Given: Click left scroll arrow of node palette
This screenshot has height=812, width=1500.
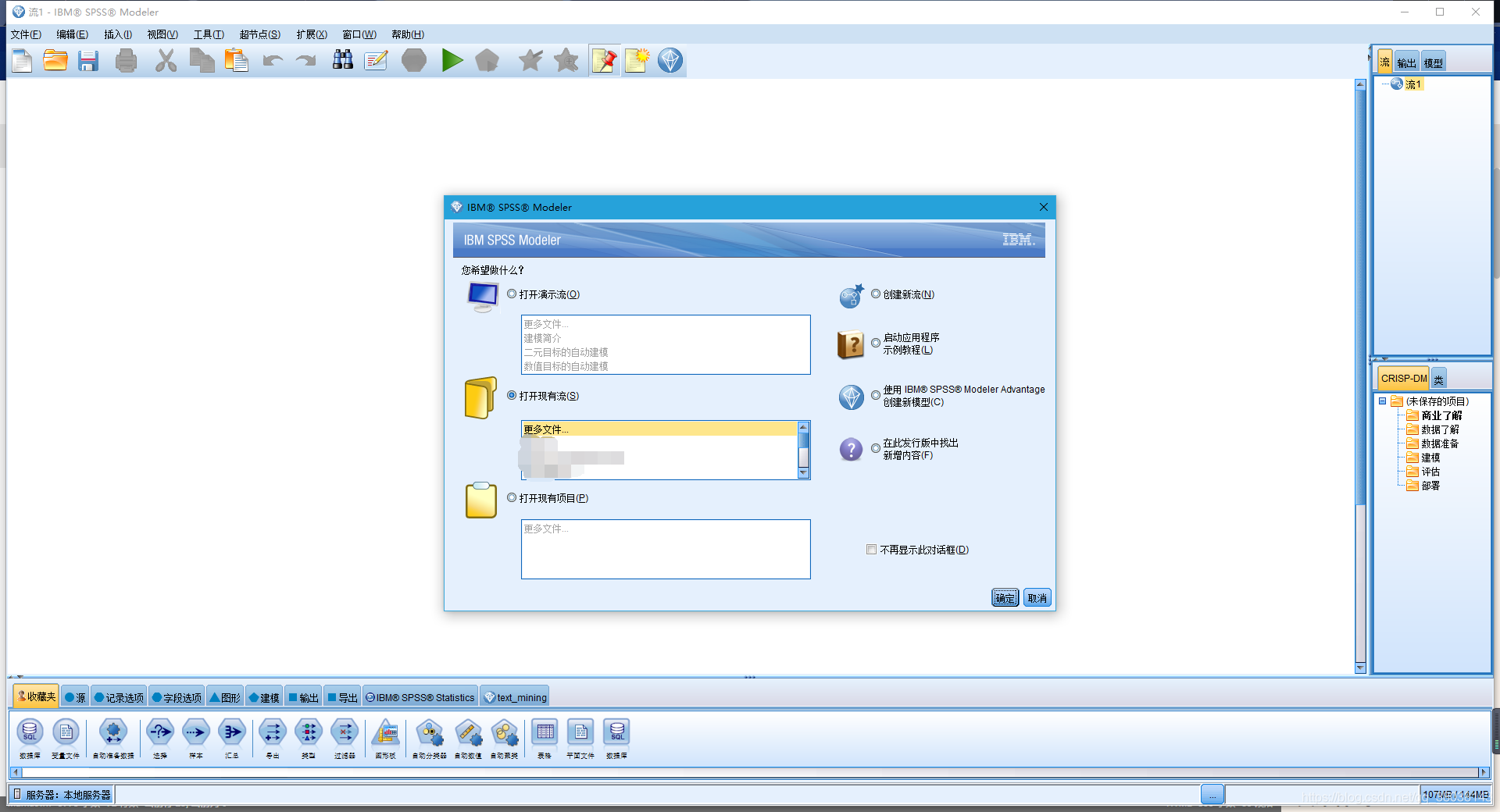Looking at the screenshot, I should click(15, 772).
